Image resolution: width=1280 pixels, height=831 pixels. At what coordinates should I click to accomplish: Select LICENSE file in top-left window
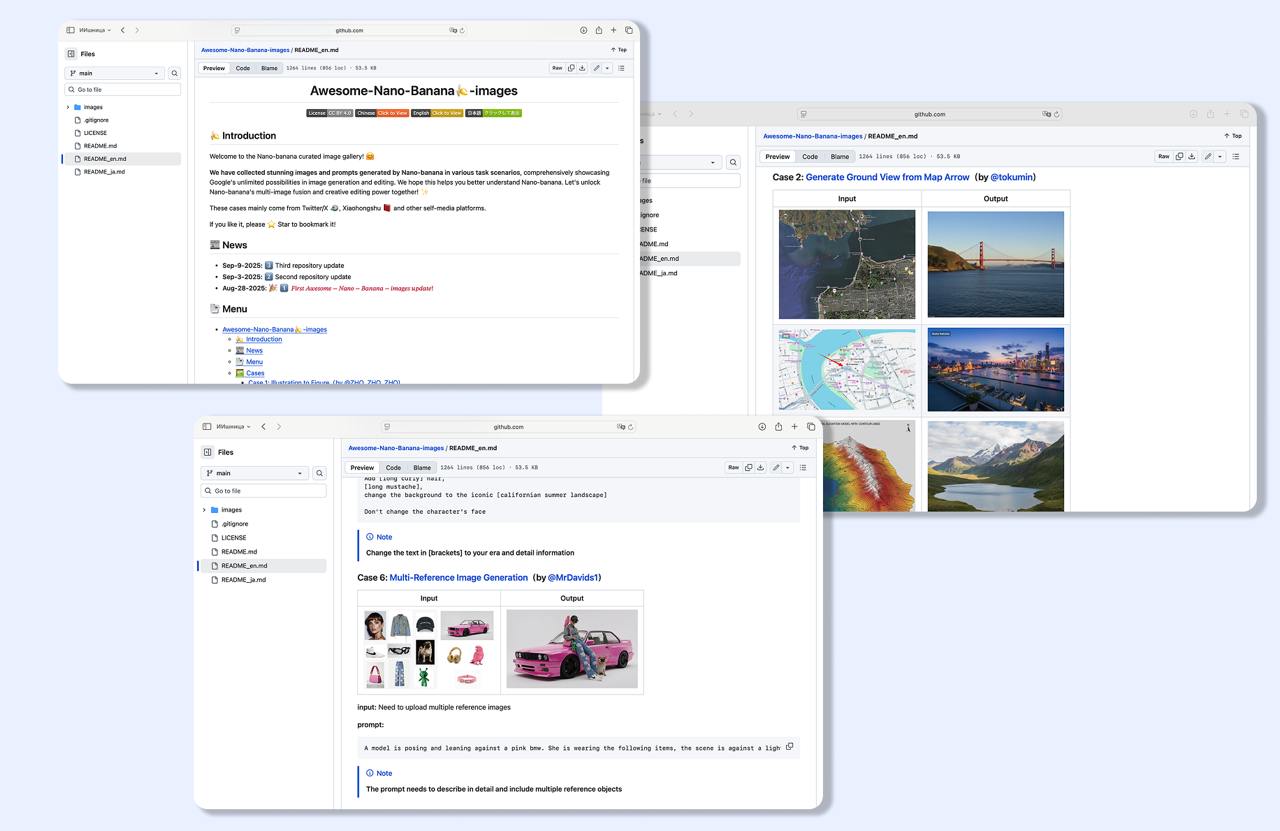[95, 133]
